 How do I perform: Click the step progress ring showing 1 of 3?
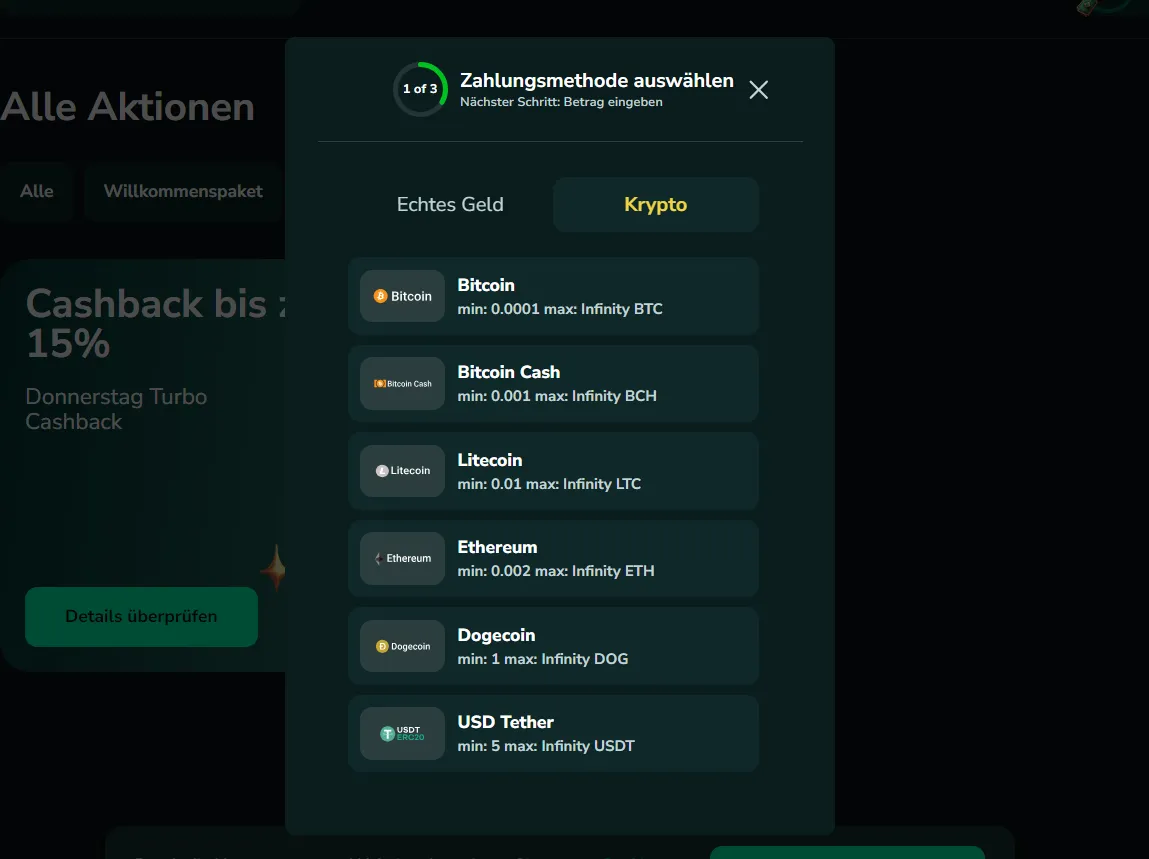420,89
